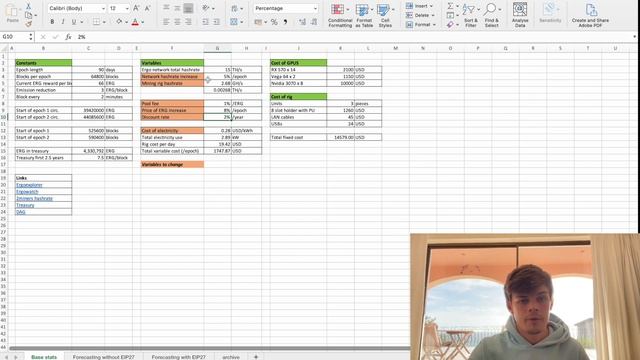The height and width of the screenshot is (360, 640).
Task: Apply comma style number format
Action: point(285,22)
